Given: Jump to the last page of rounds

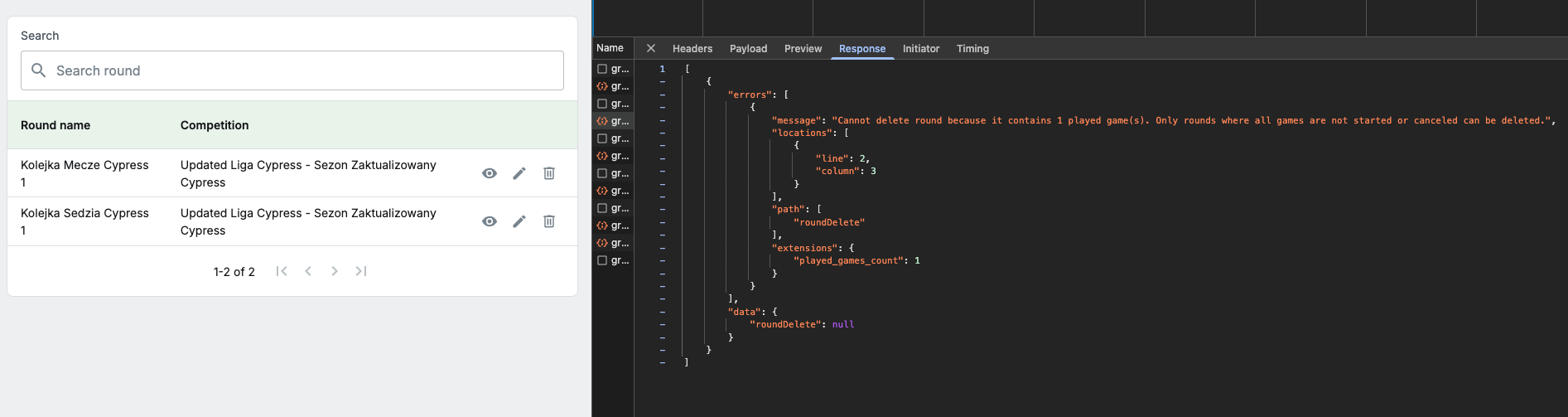Looking at the screenshot, I should click(x=361, y=271).
